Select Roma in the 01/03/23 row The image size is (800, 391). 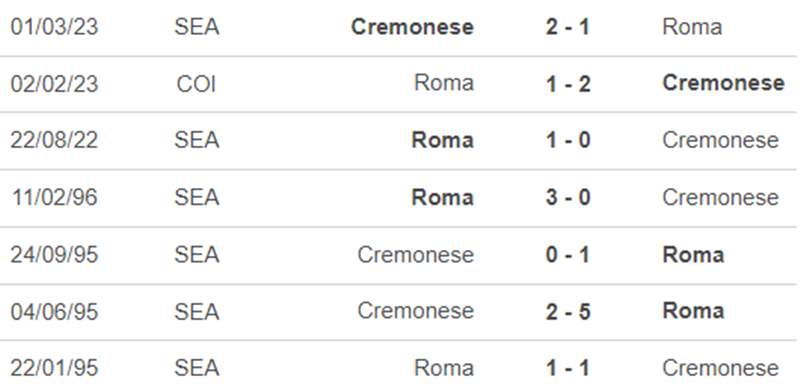coord(692,27)
